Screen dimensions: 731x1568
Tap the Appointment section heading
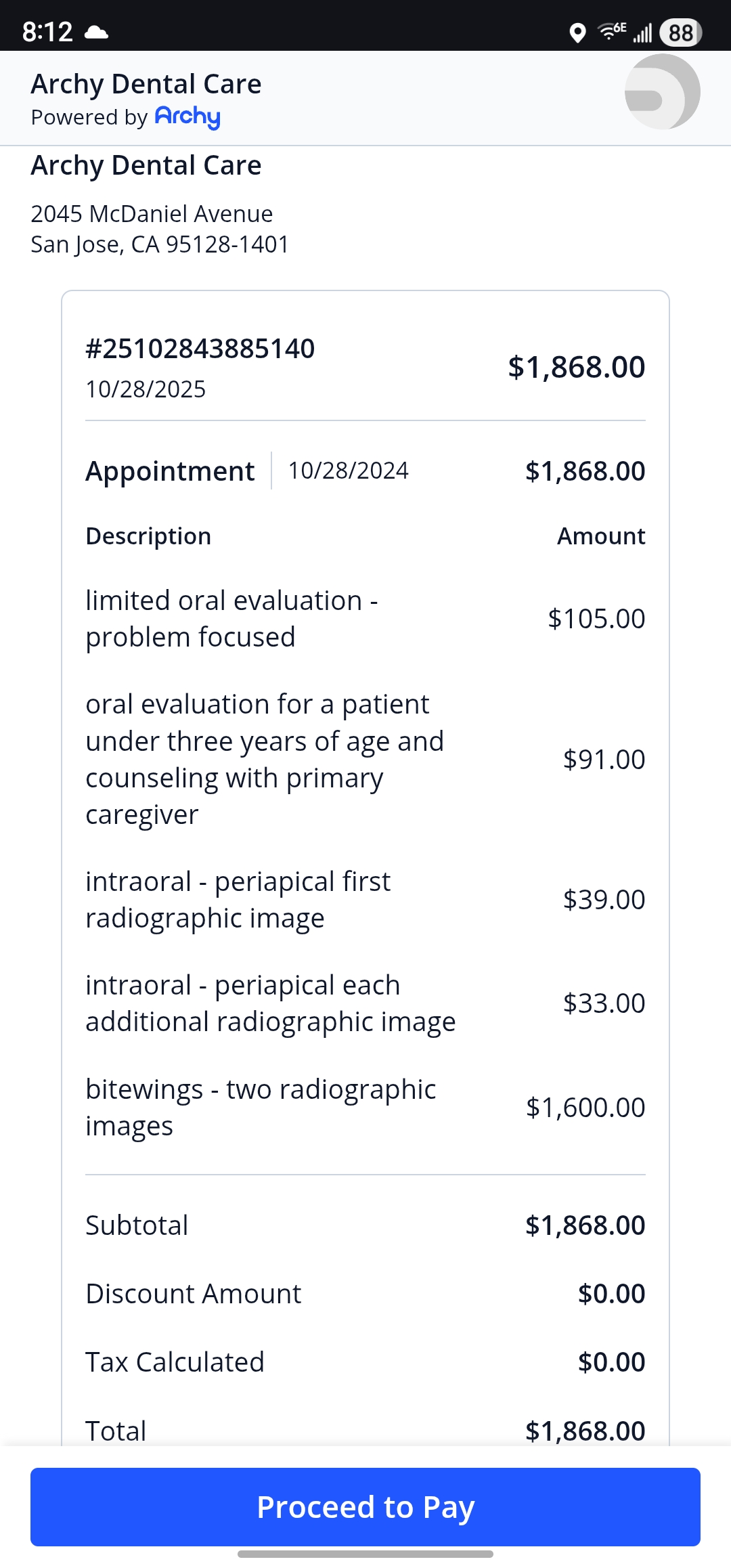(170, 471)
